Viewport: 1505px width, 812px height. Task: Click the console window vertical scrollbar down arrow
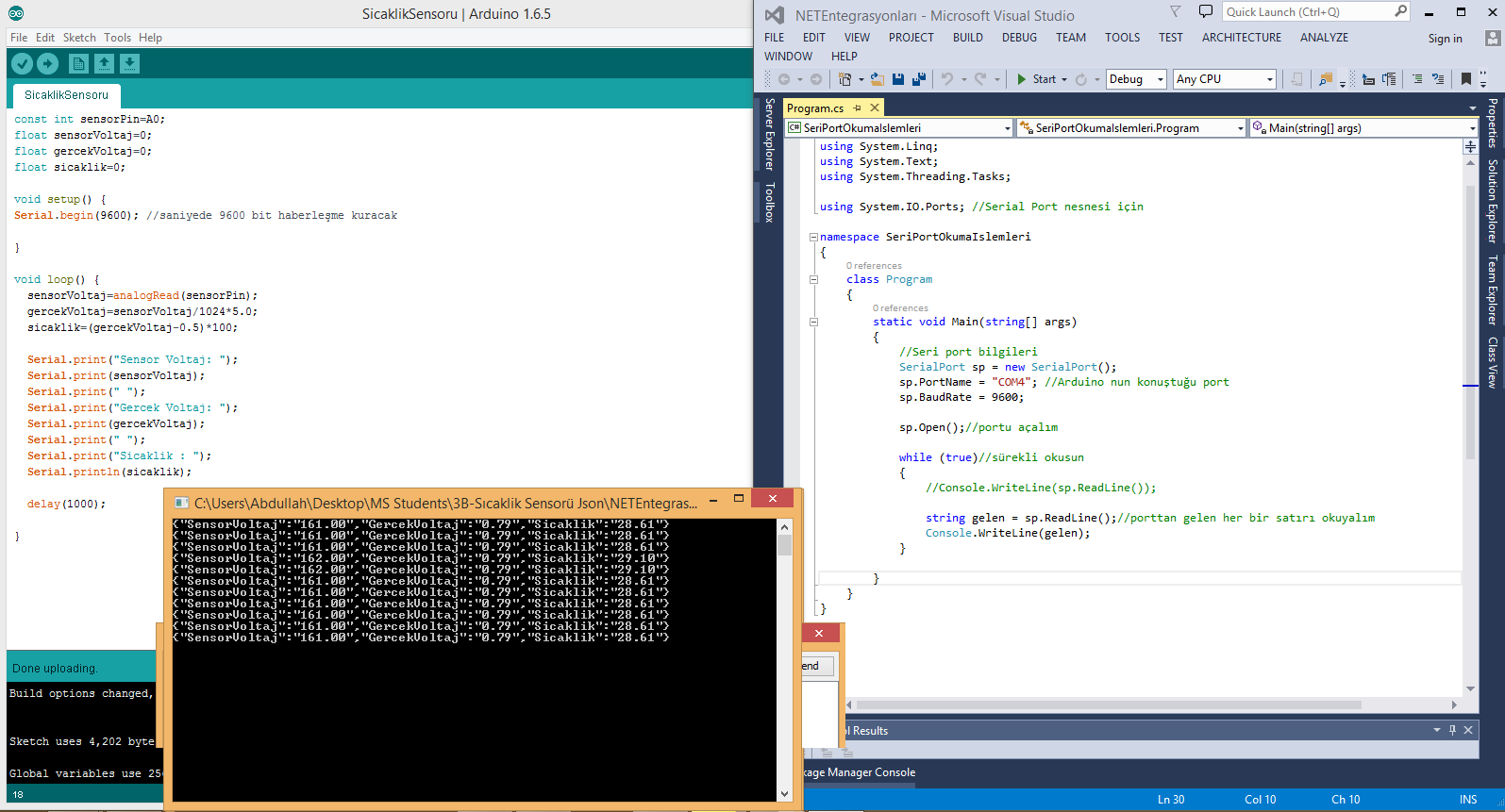pos(784,794)
